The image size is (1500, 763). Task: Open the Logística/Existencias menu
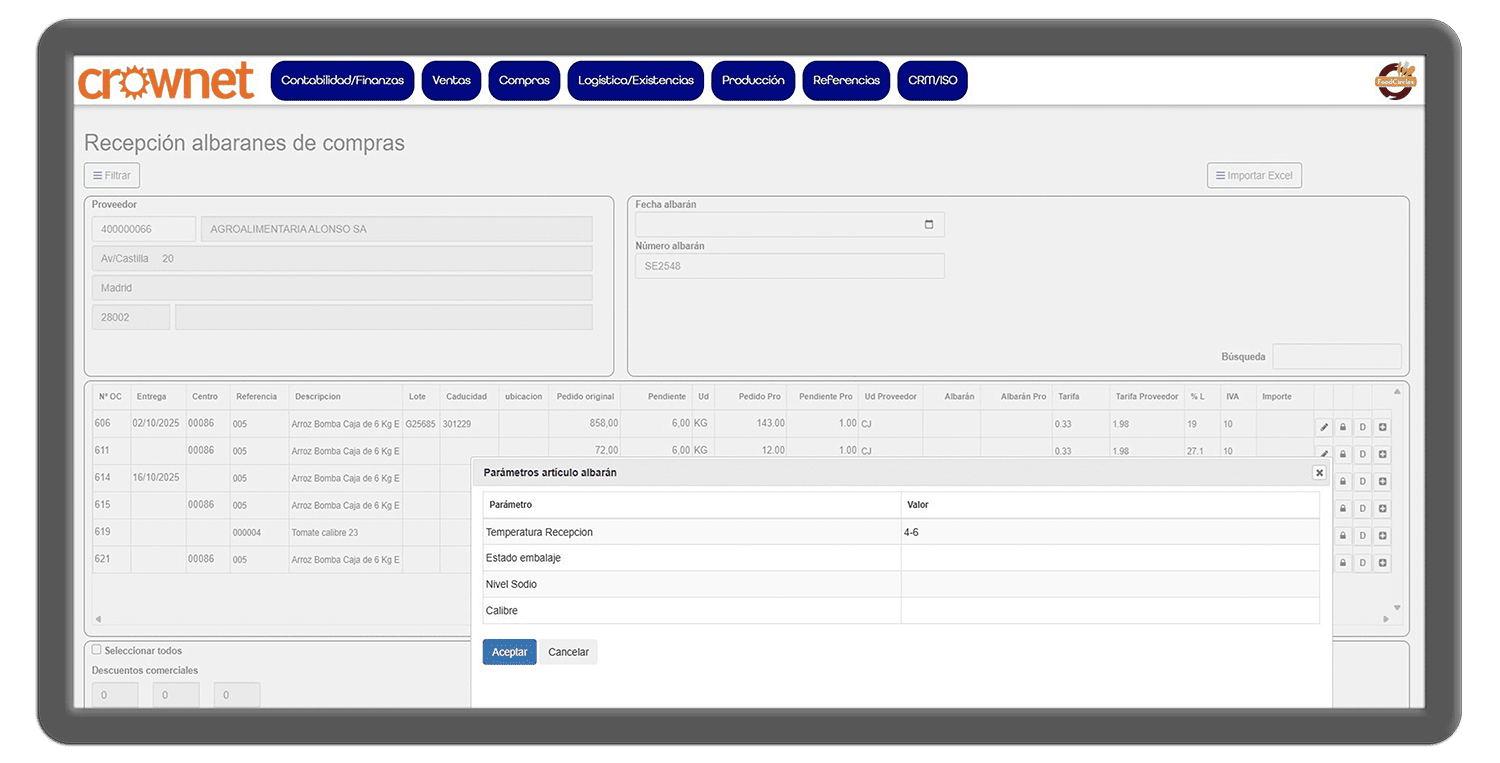click(635, 81)
